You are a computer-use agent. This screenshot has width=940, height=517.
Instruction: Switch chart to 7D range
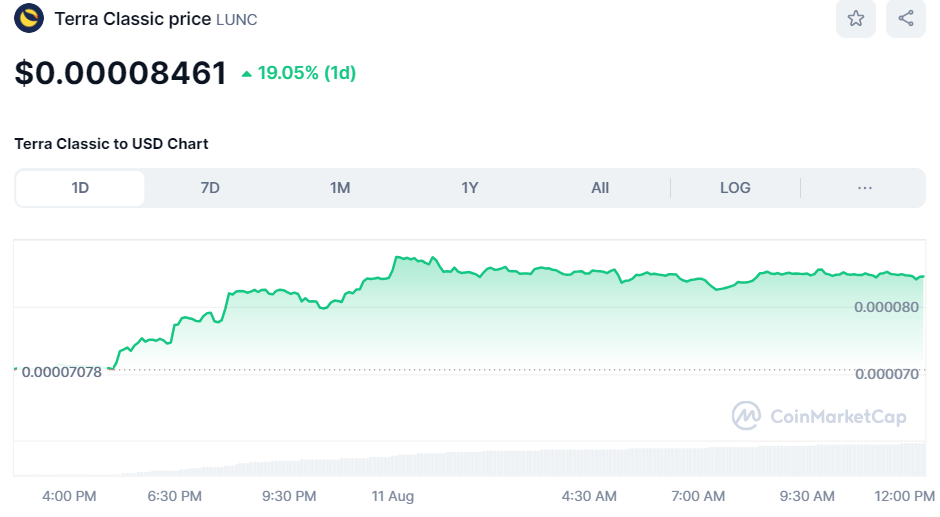tap(210, 188)
